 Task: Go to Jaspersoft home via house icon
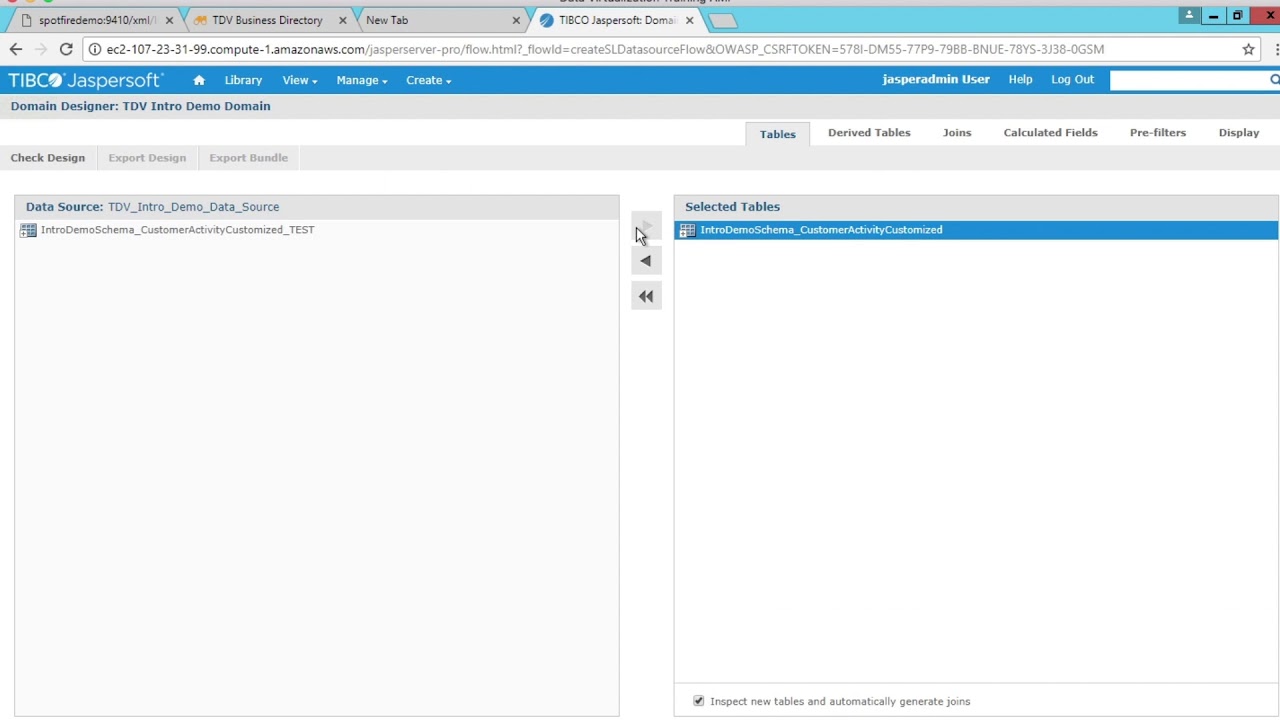pos(199,80)
